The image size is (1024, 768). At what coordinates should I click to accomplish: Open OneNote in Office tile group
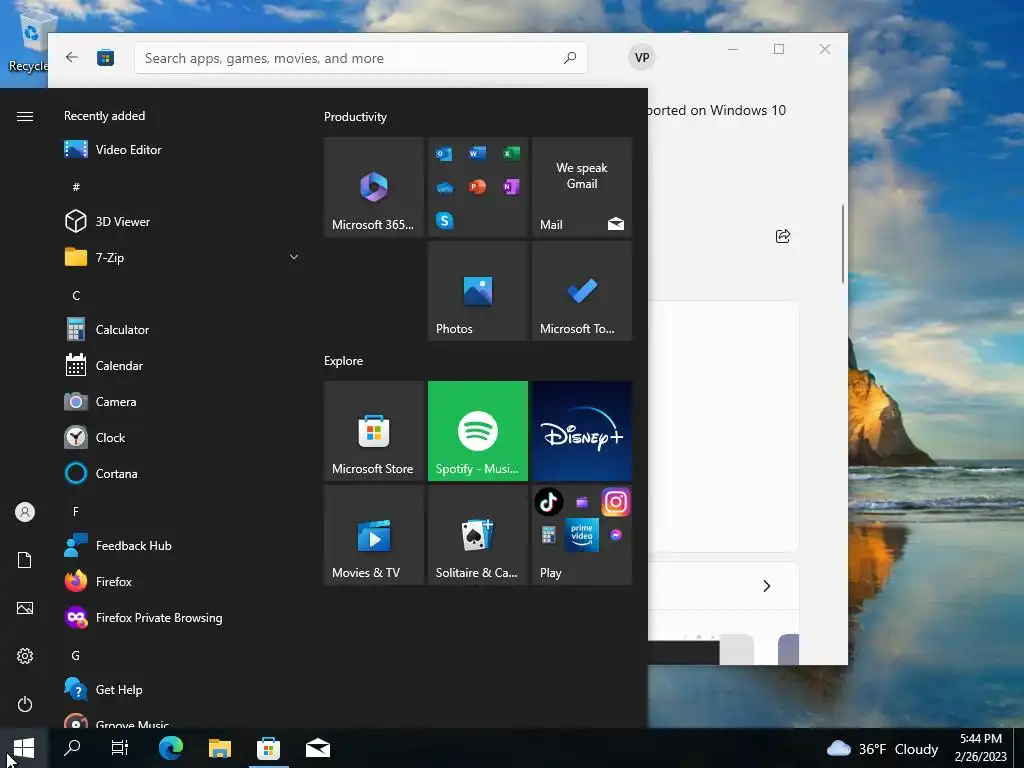511,187
